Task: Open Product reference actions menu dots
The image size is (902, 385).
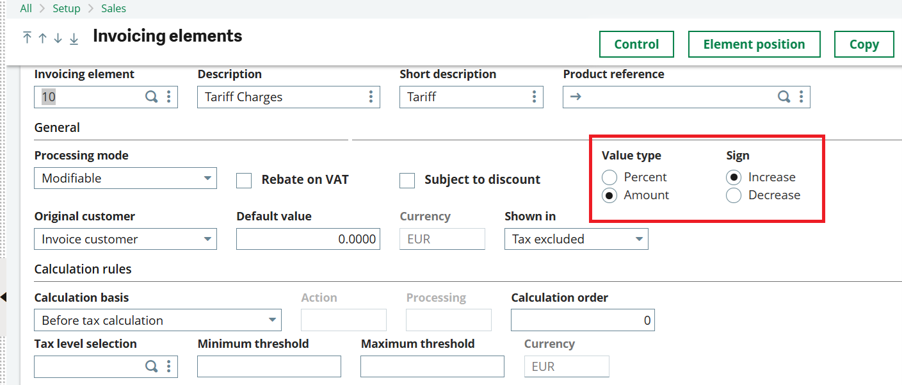Action: (801, 97)
